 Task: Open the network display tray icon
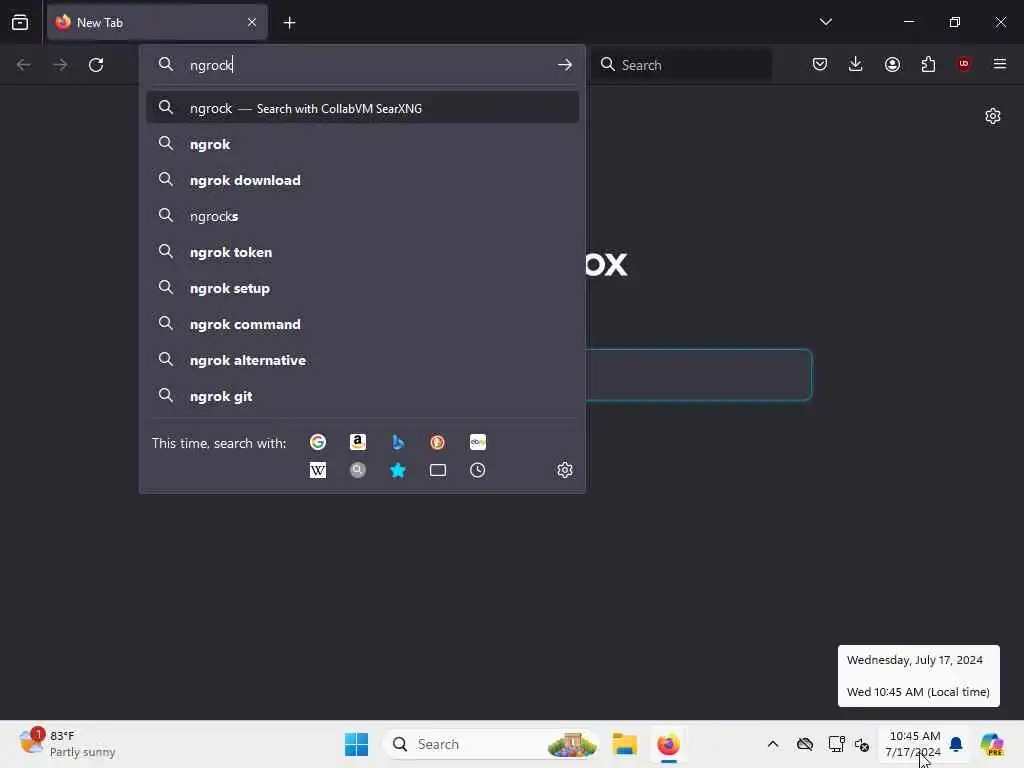point(836,744)
